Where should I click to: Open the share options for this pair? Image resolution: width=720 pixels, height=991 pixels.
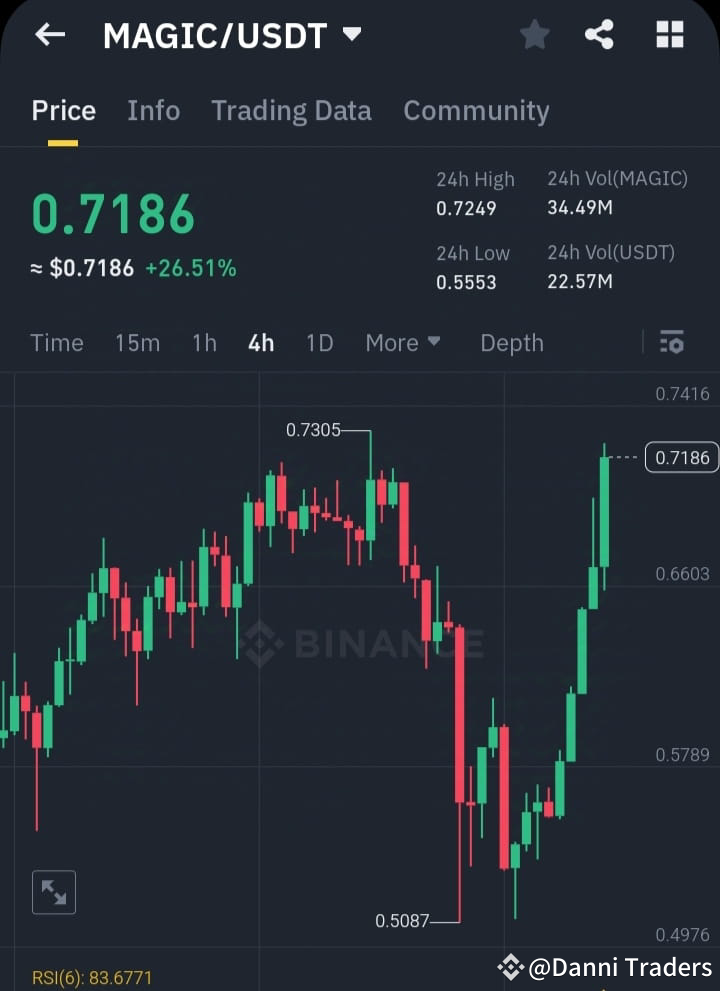coord(600,35)
